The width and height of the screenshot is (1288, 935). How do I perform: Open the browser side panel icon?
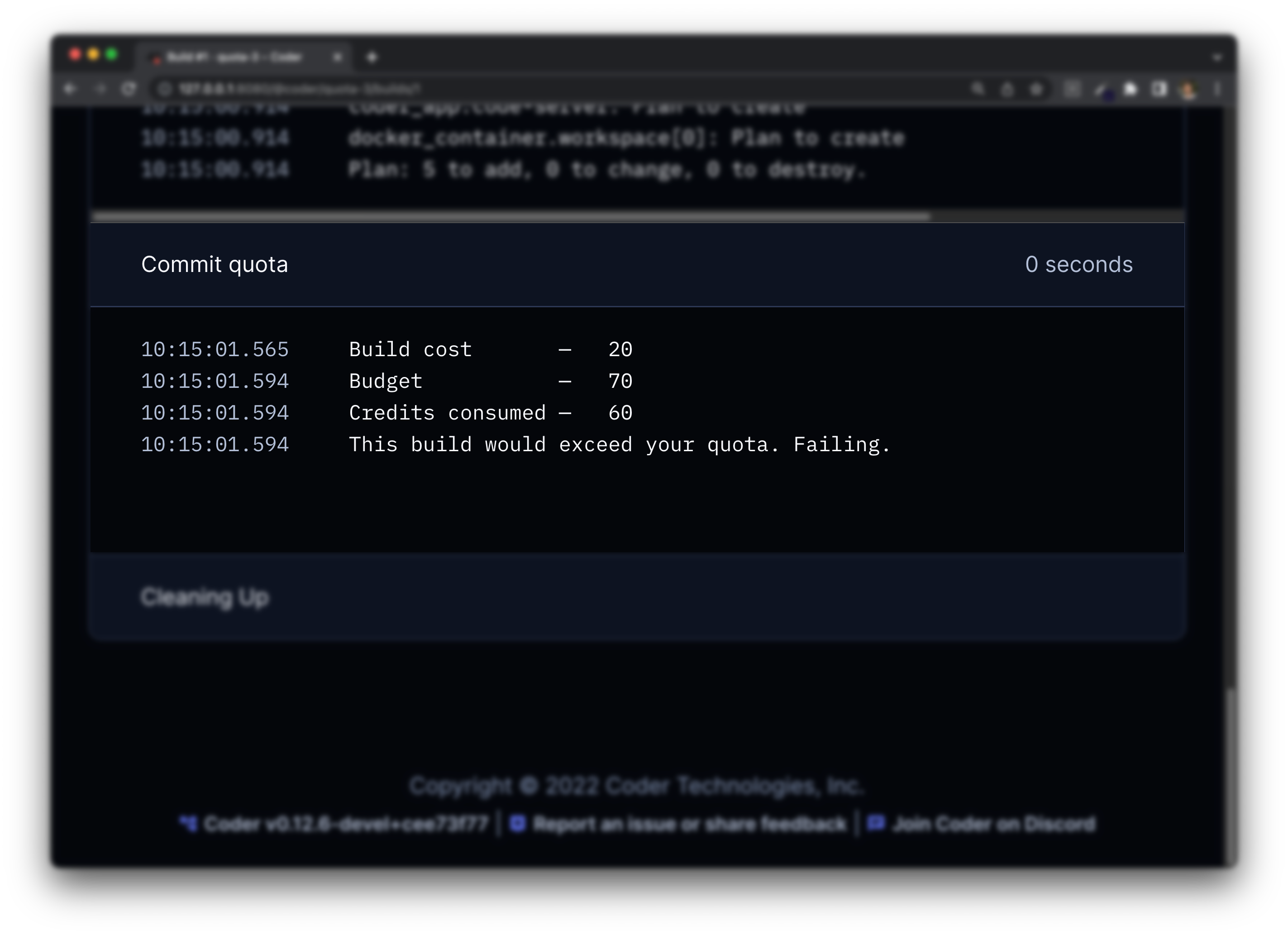(1159, 89)
